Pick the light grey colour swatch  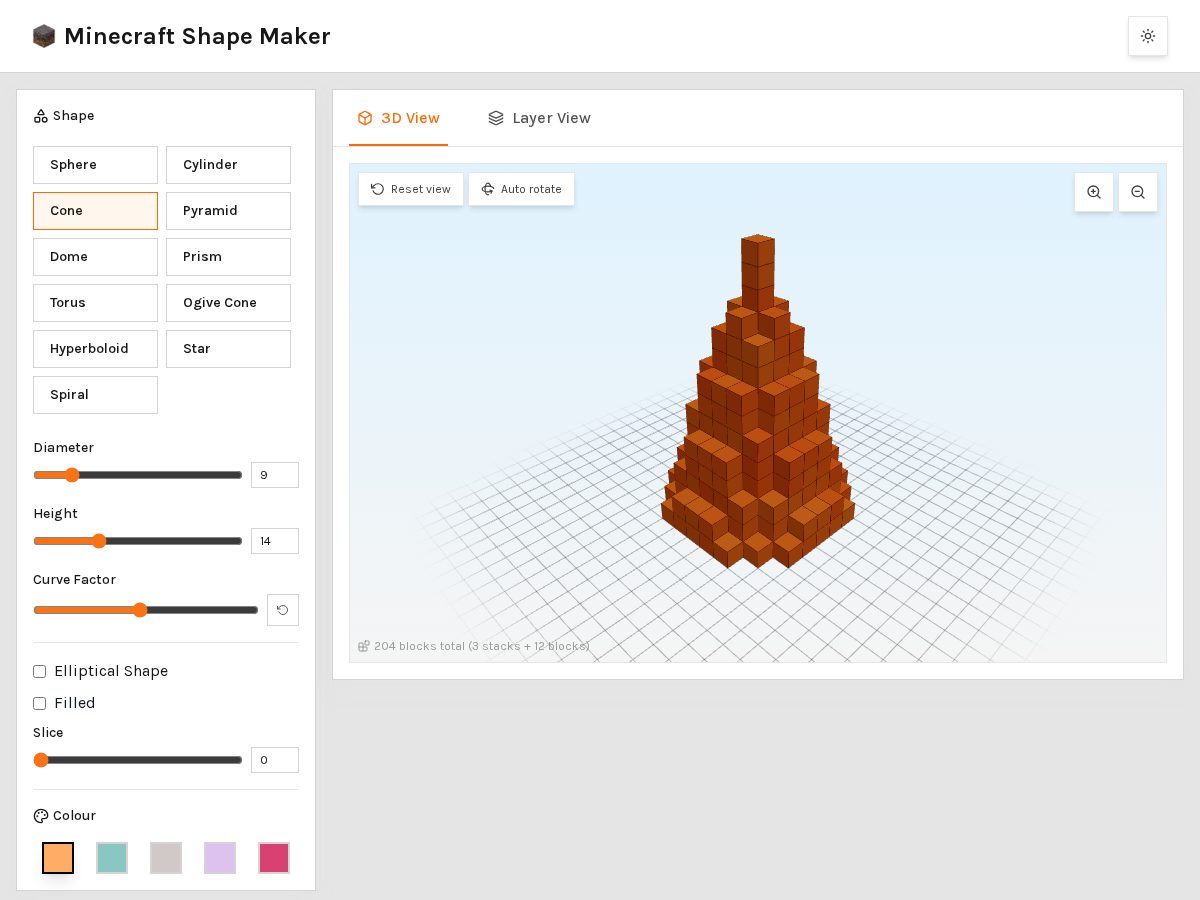pos(166,858)
